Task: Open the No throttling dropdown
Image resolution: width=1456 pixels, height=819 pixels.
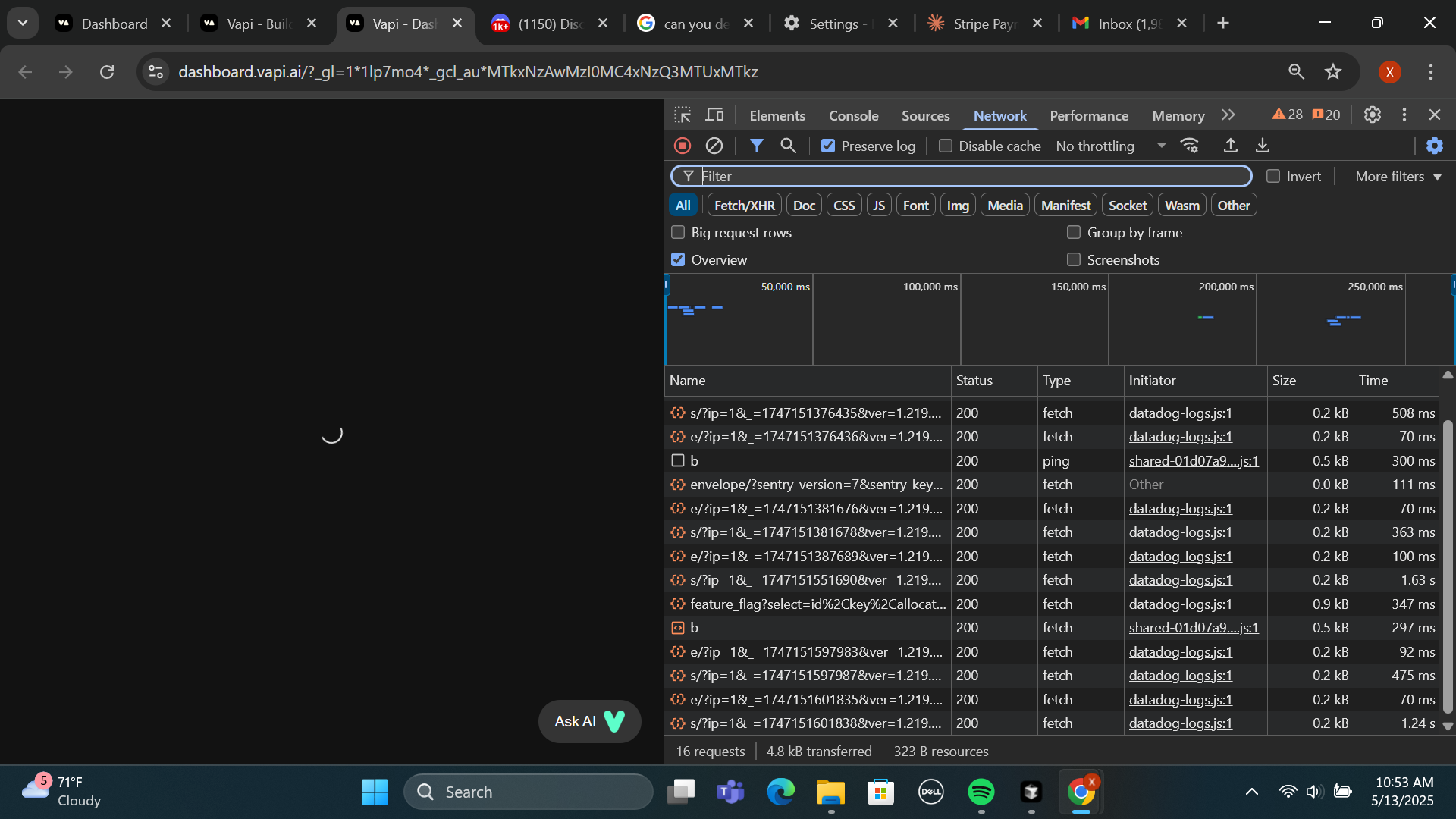Action: [1110, 146]
